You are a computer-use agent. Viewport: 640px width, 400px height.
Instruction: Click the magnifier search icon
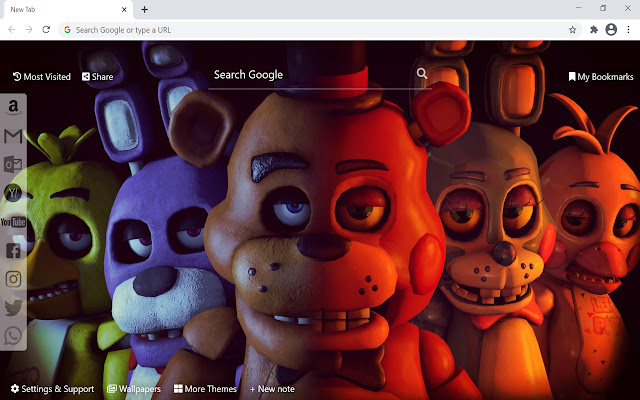(x=422, y=73)
